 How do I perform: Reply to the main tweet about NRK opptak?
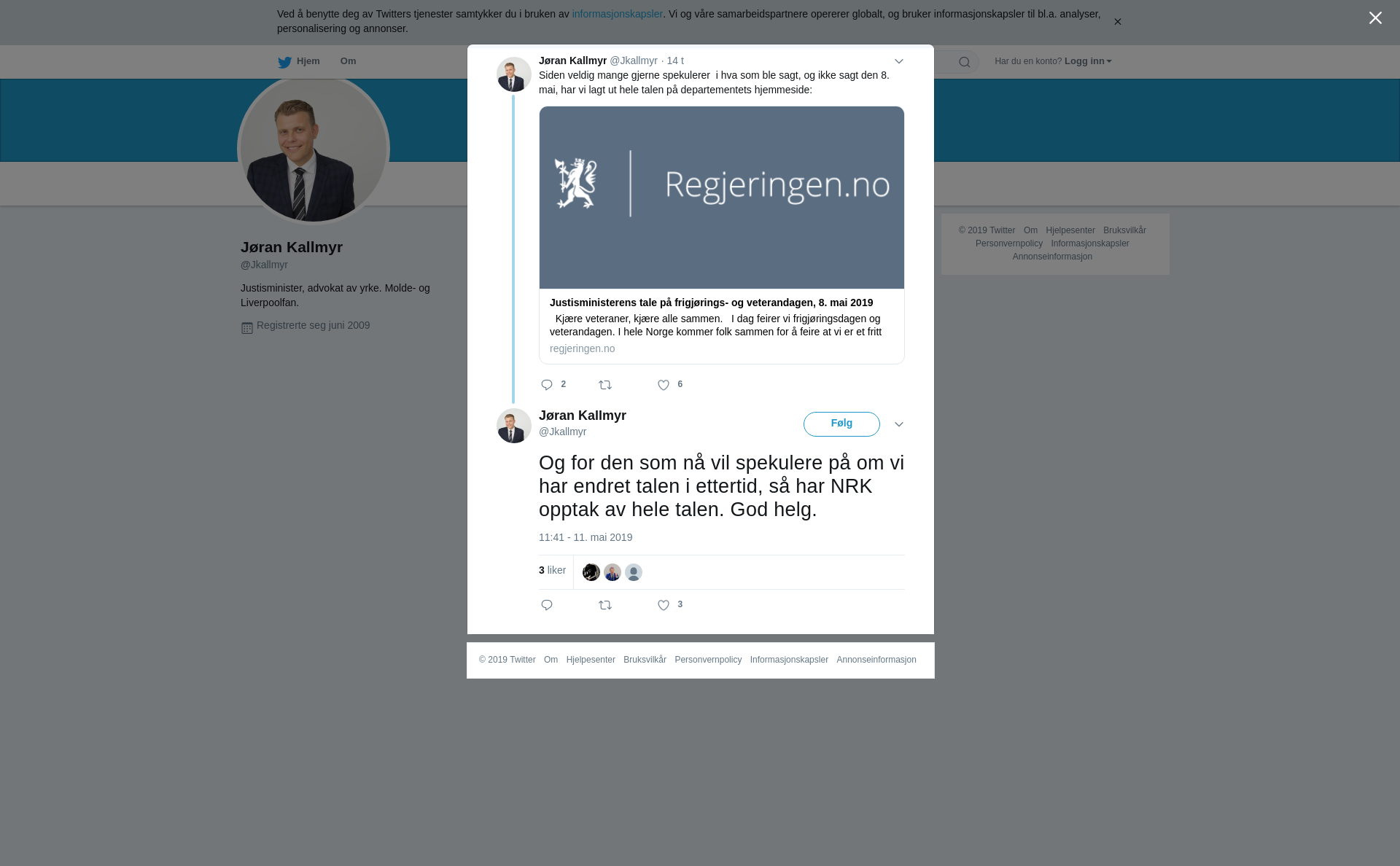547,605
